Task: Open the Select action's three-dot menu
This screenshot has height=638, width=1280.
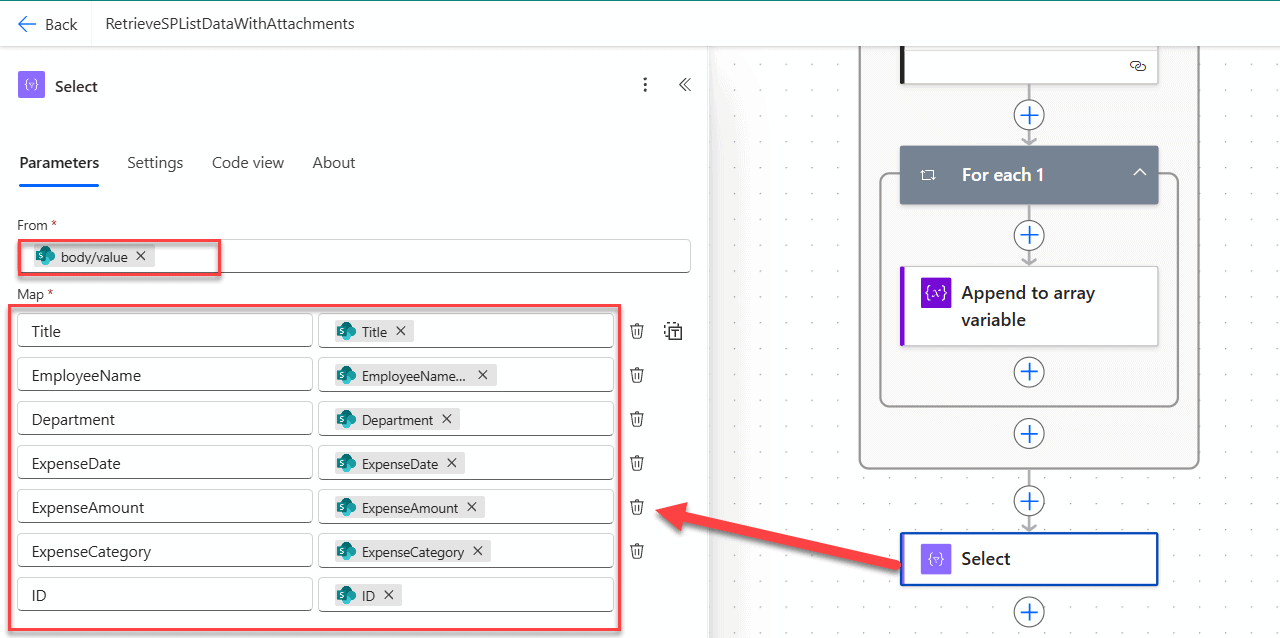Action: tap(645, 85)
